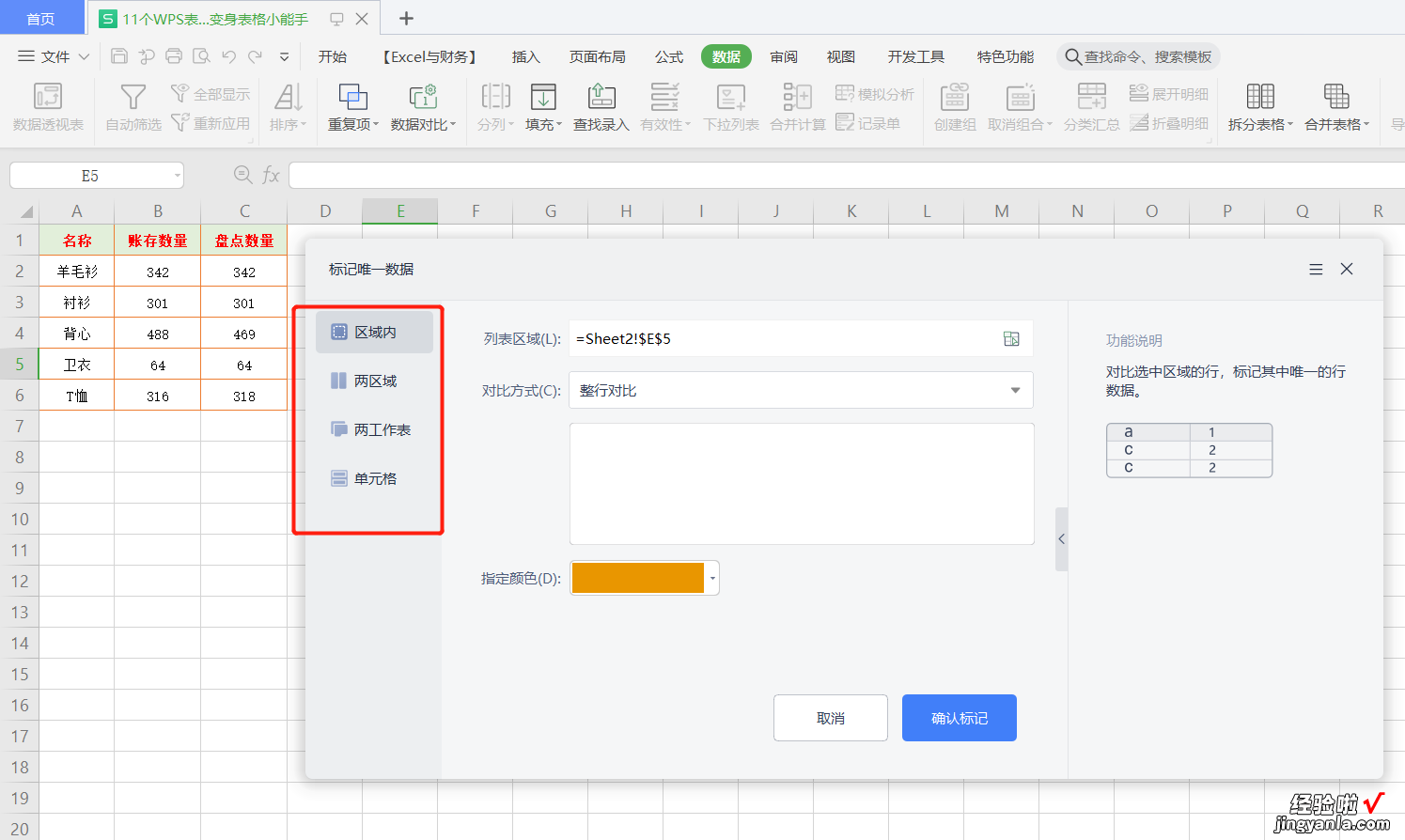Open the 数据对比 dropdown

[423, 106]
